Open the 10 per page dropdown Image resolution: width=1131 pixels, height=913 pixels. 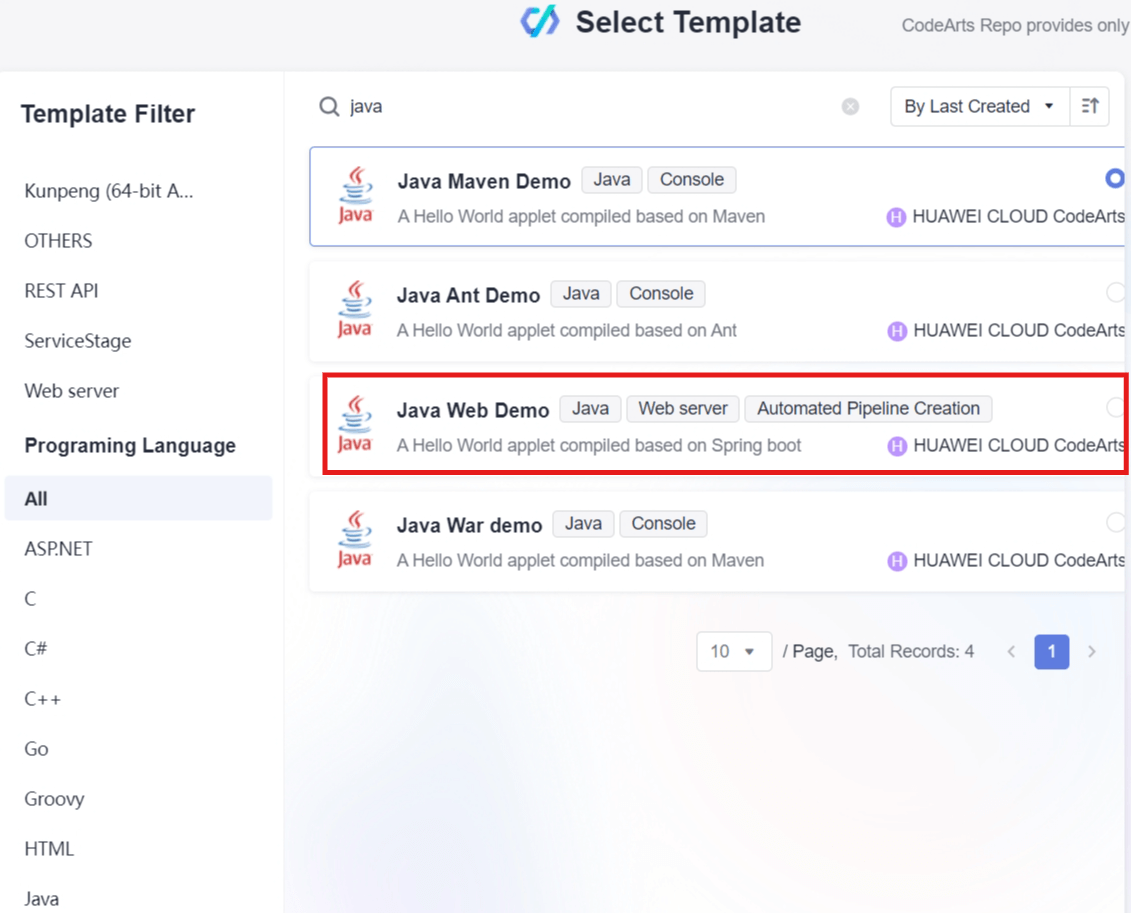(x=733, y=652)
